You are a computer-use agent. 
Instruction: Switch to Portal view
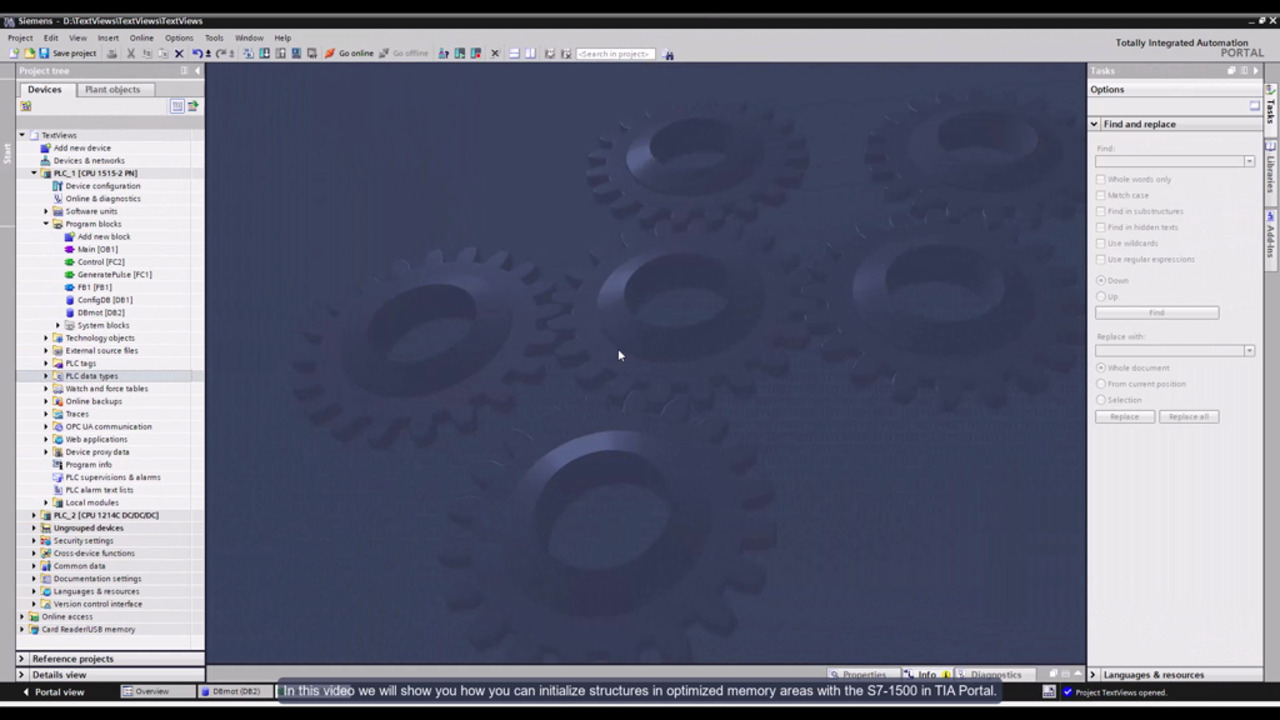[54, 692]
